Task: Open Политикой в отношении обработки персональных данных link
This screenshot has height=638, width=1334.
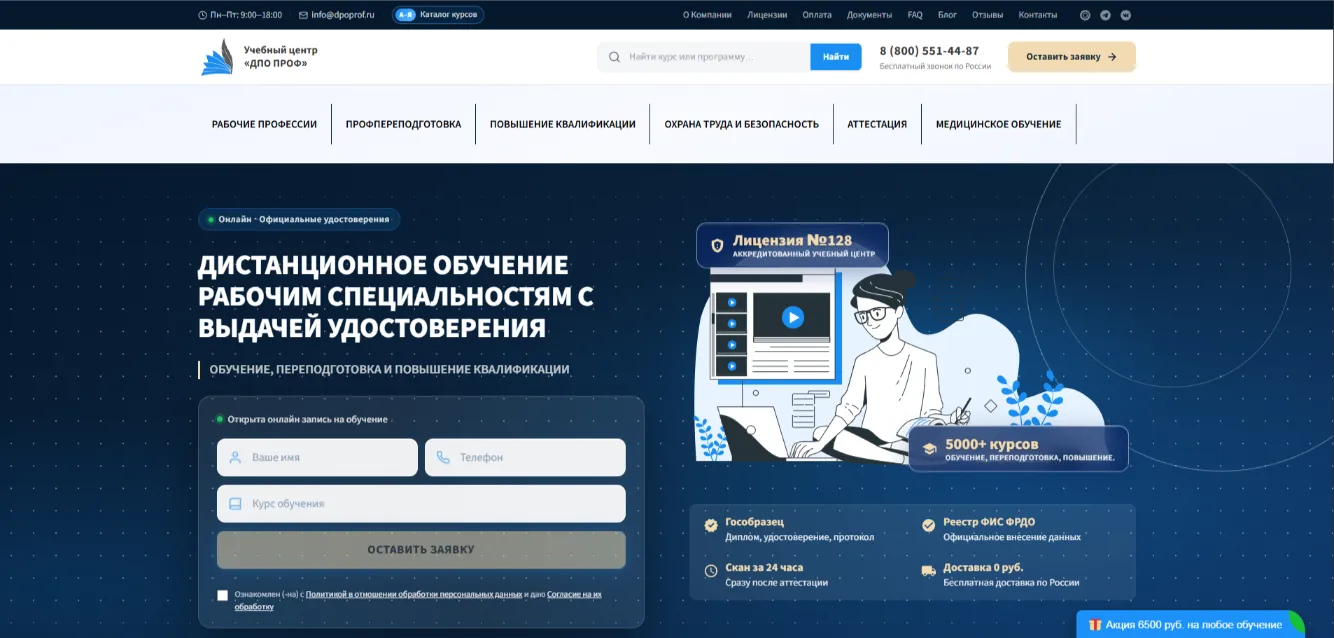Action: point(414,594)
